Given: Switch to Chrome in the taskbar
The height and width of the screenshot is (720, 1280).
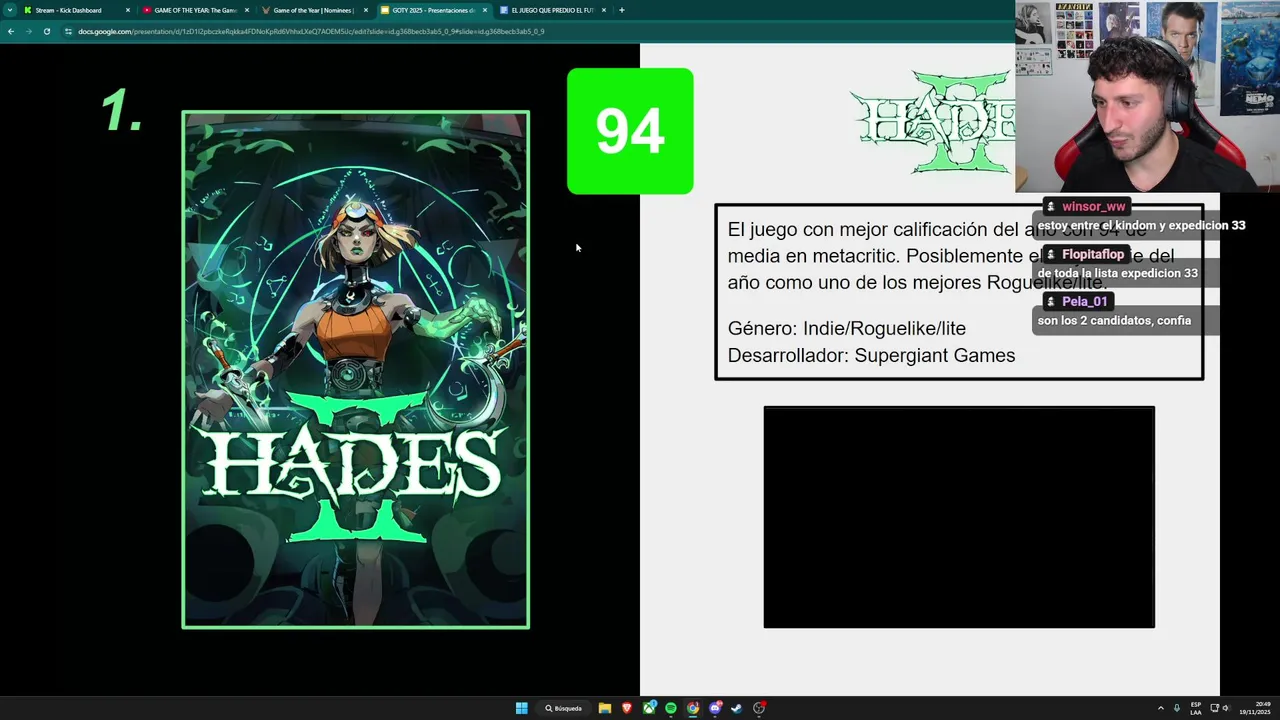Looking at the screenshot, I should click(693, 708).
